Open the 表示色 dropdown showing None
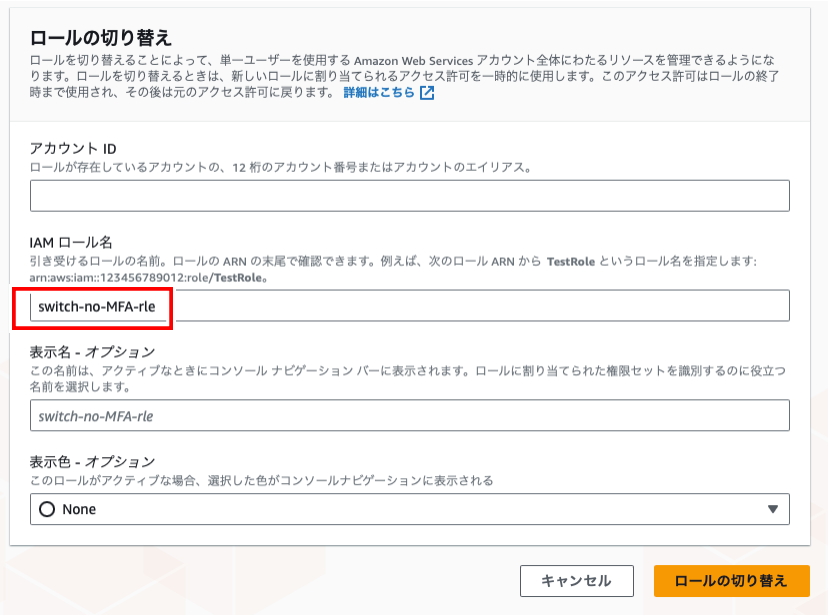This screenshot has height=616, width=828. (409, 509)
